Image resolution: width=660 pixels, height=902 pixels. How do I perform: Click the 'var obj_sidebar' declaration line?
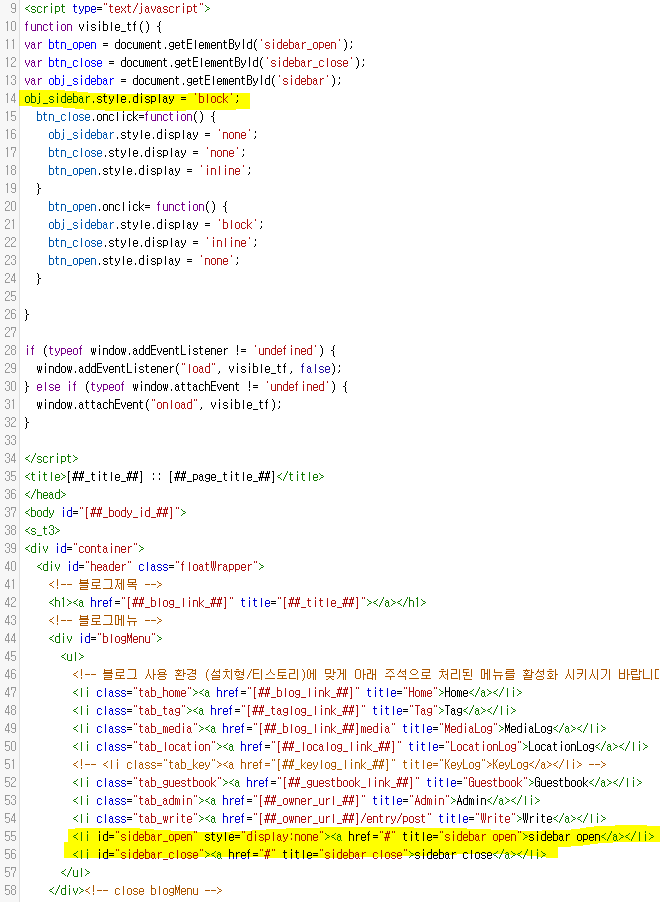[183, 81]
